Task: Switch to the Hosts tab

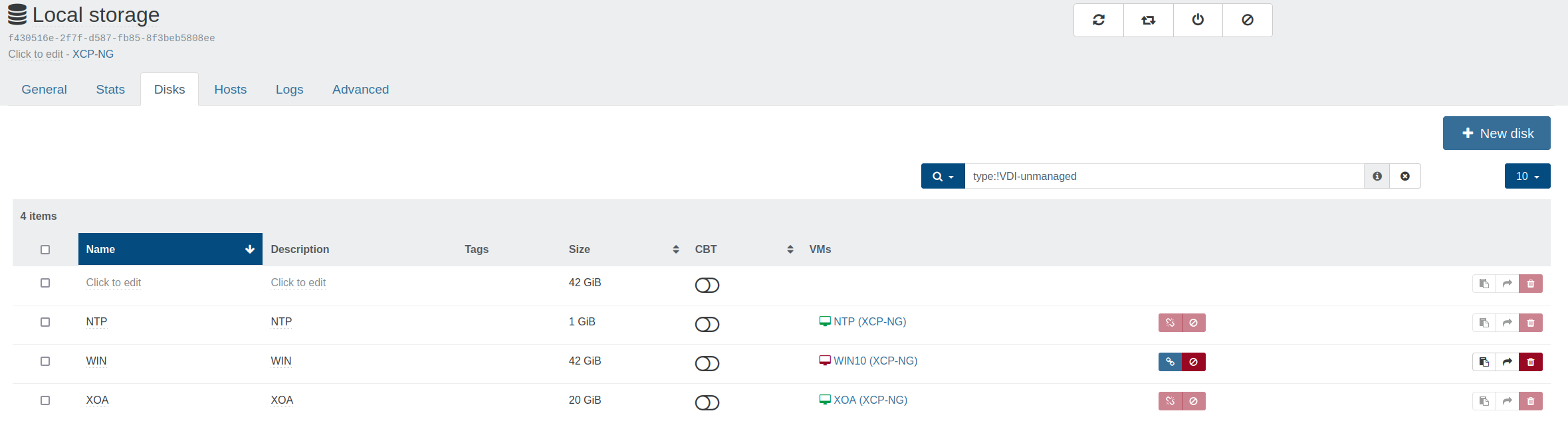Action: (230, 90)
